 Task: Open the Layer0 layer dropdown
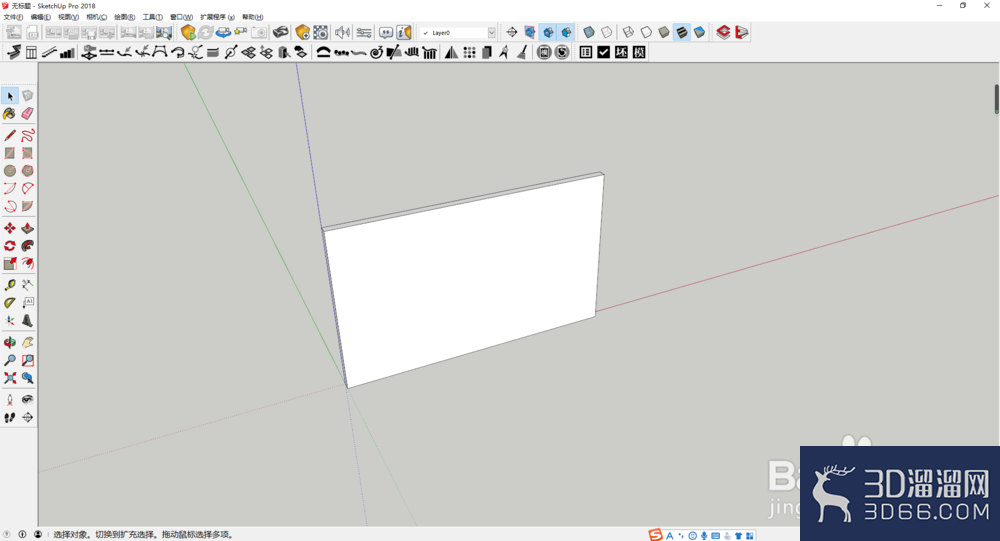coord(458,33)
